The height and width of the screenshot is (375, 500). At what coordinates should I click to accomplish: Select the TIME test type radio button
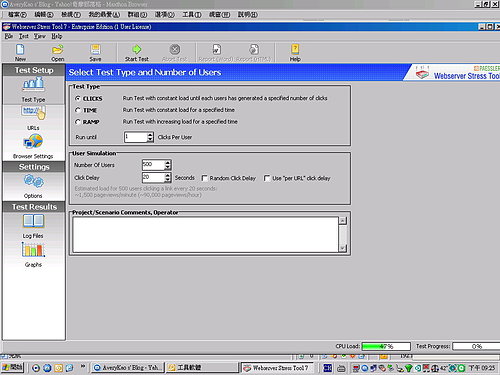78,110
